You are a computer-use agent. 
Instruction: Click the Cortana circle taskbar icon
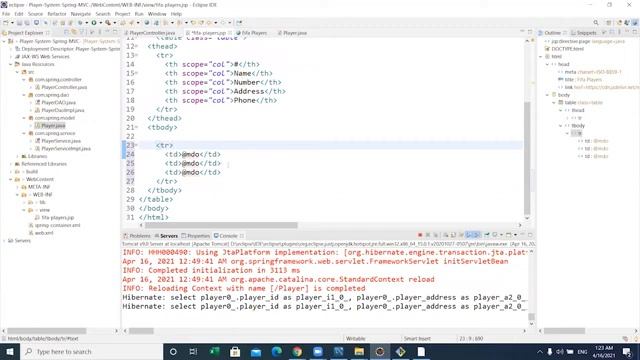point(173,351)
